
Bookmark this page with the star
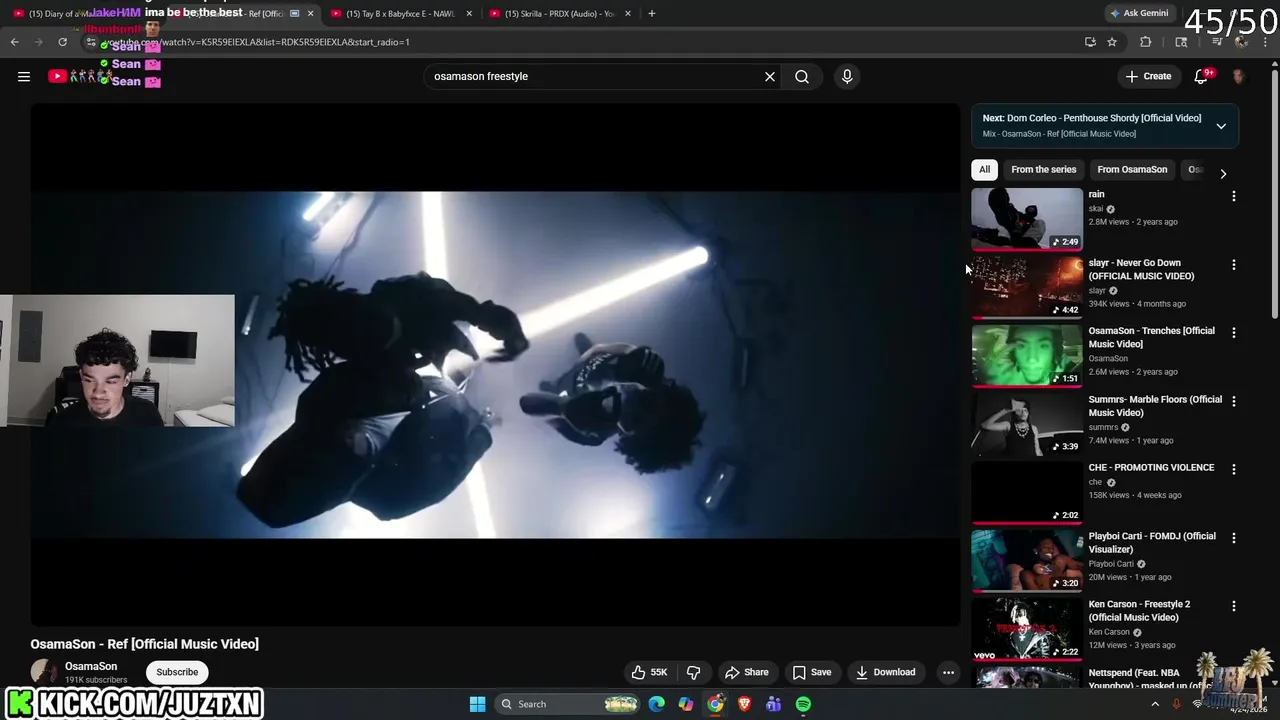click(1112, 42)
